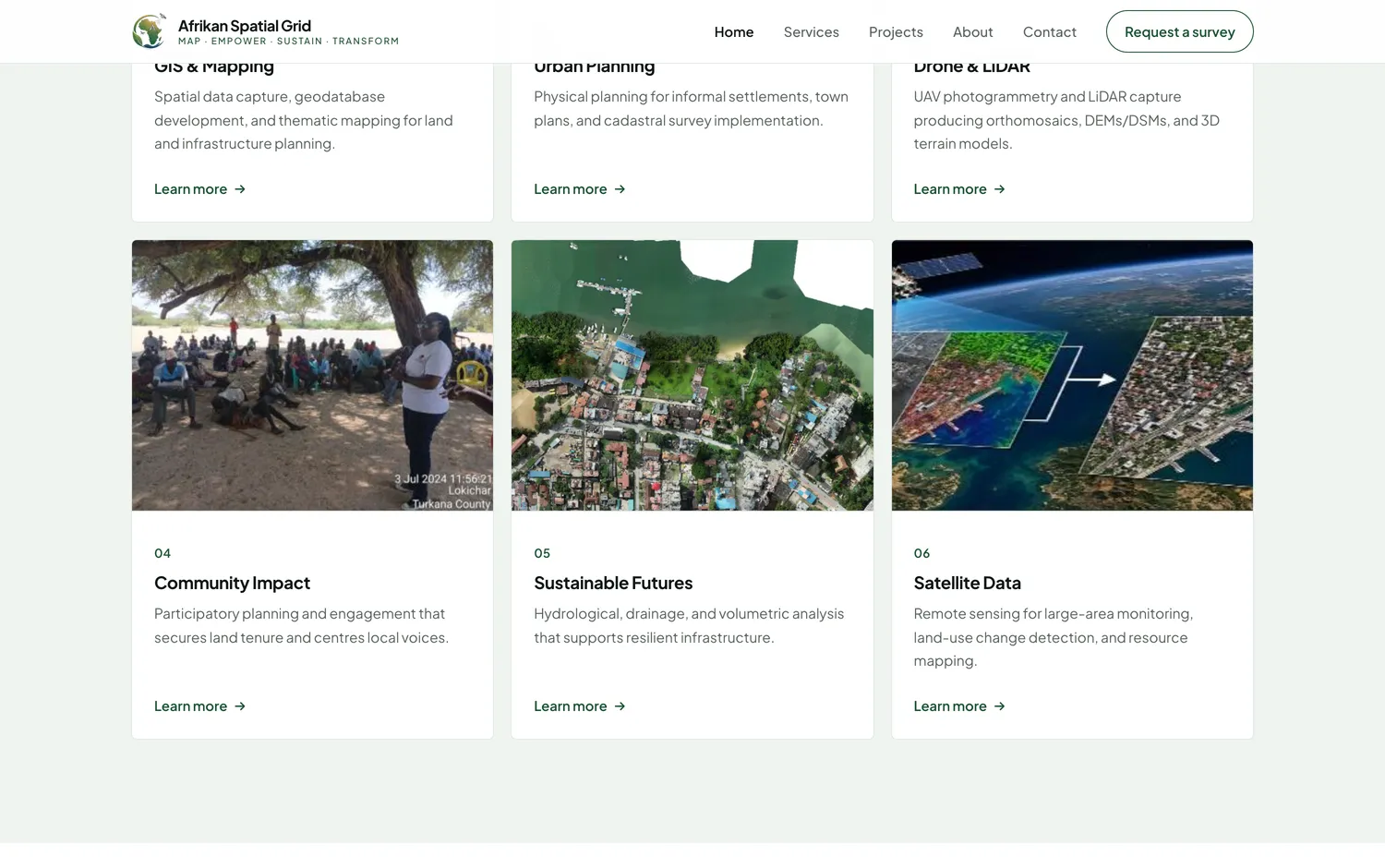Click the text 'Remote sensing for large-area monitoring'
Viewport: 1385px width, 868px height.
(x=1053, y=614)
